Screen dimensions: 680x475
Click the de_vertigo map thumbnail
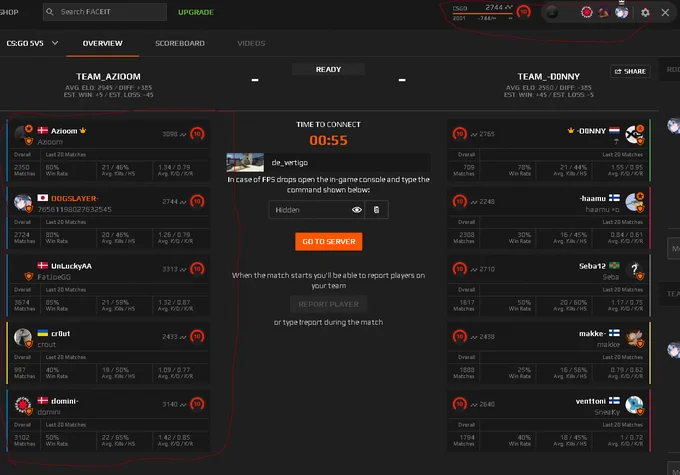coord(245,162)
